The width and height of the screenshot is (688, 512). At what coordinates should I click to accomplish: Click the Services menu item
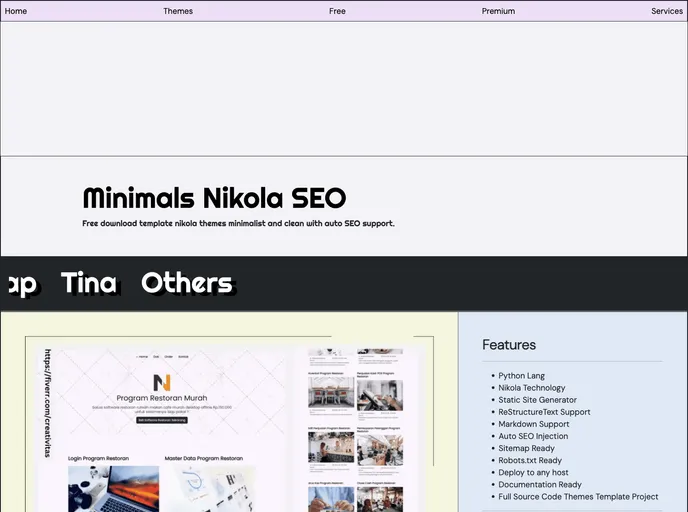(x=666, y=11)
